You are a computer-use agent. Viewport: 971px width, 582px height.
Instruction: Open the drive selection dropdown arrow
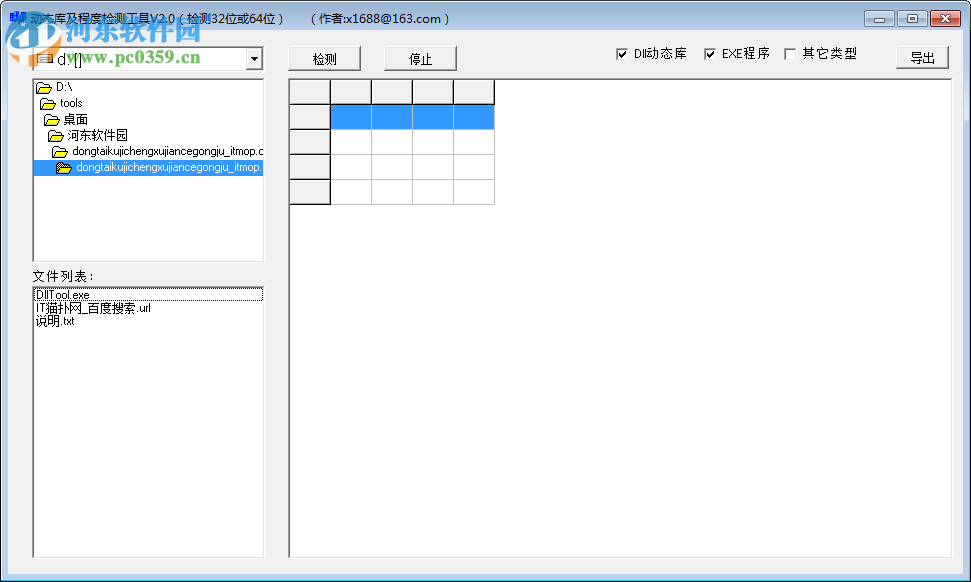[254, 59]
